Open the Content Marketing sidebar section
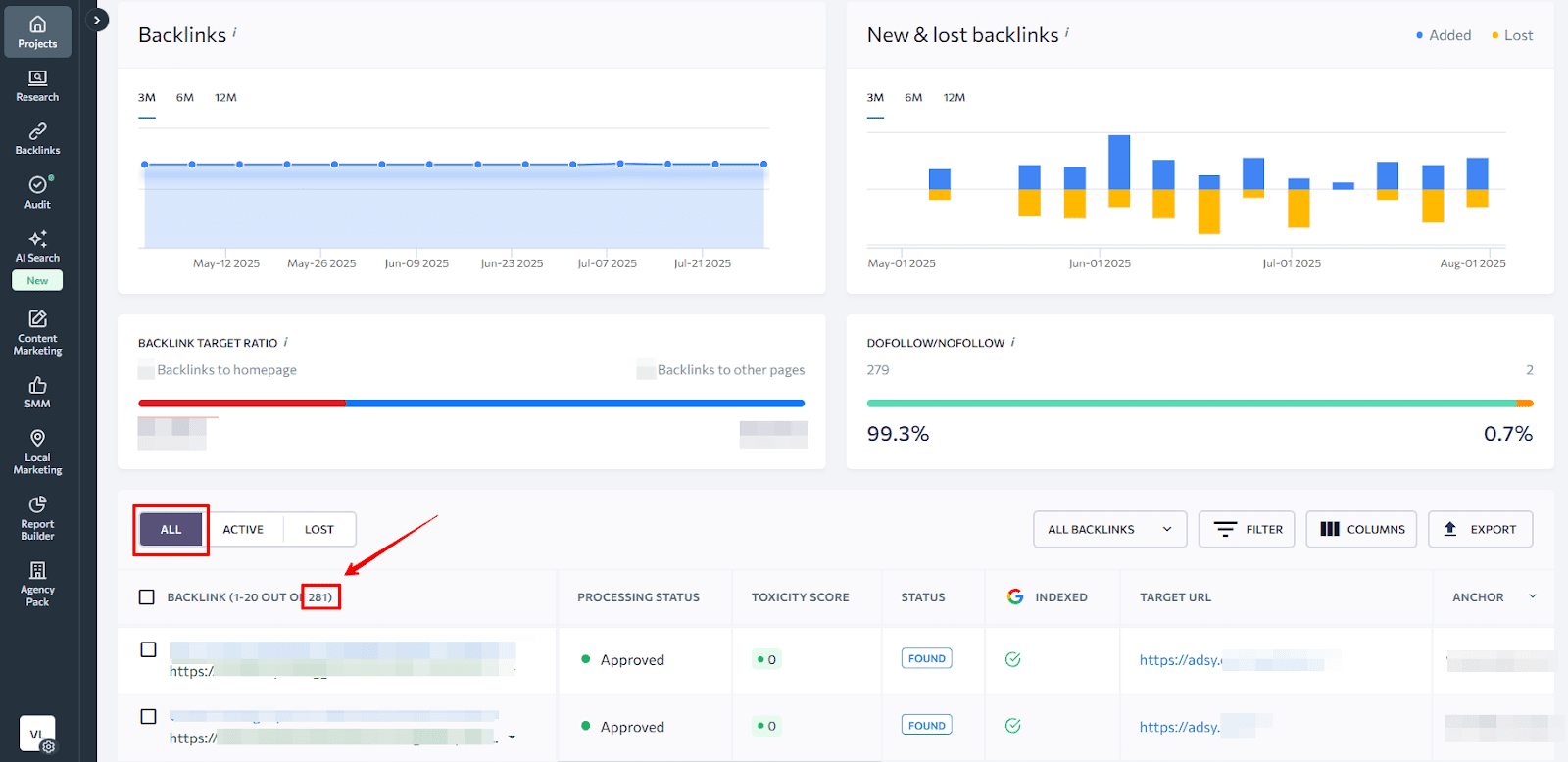1568x762 pixels. pyautogui.click(x=37, y=332)
